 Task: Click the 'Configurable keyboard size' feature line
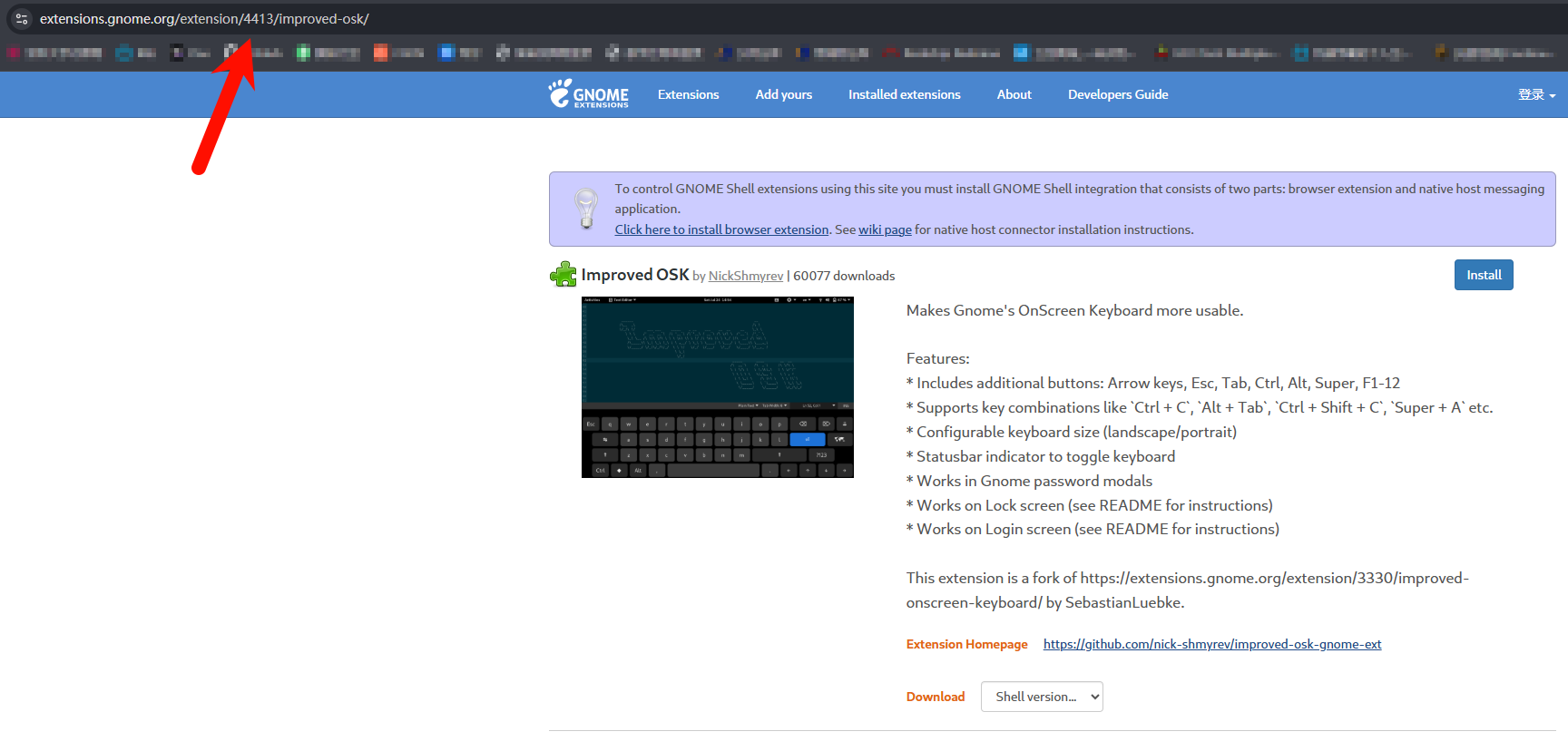pyautogui.click(x=1071, y=432)
